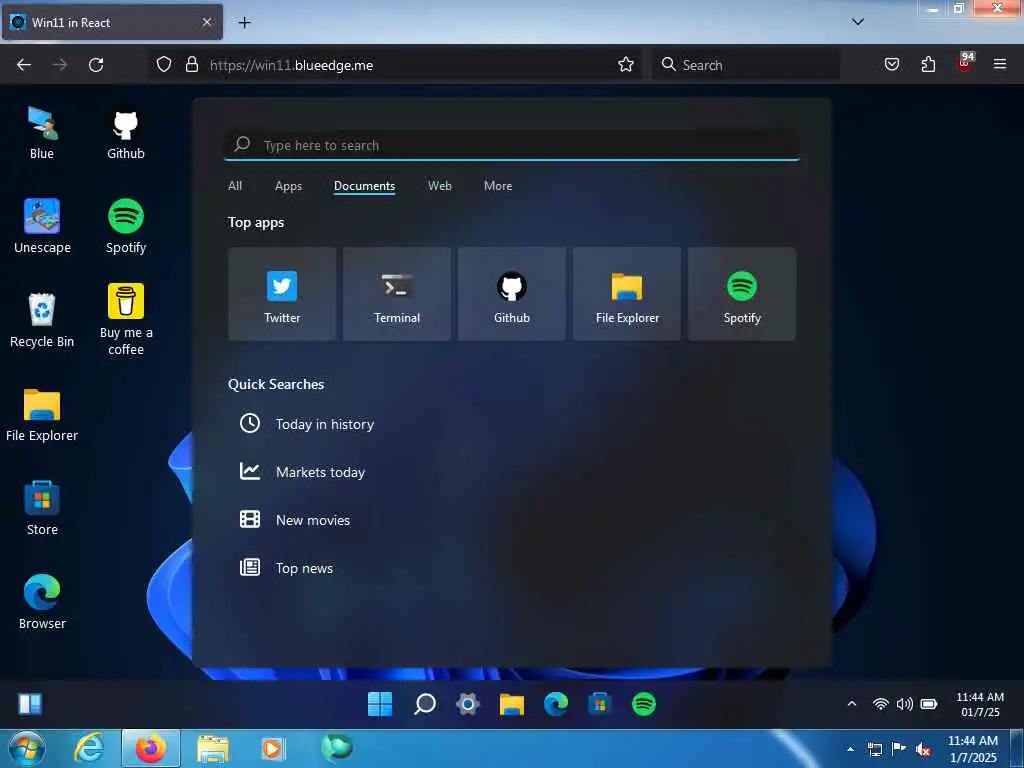The height and width of the screenshot is (768, 1024).
Task: Click Markets today quick search
Action: [302, 472]
